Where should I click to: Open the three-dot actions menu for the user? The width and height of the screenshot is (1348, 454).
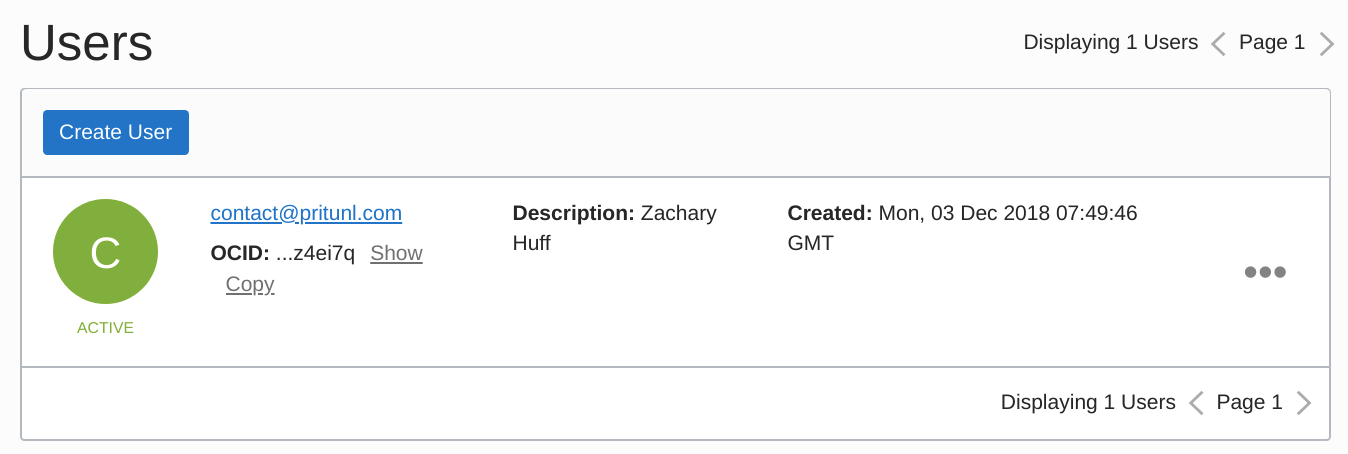click(1264, 272)
